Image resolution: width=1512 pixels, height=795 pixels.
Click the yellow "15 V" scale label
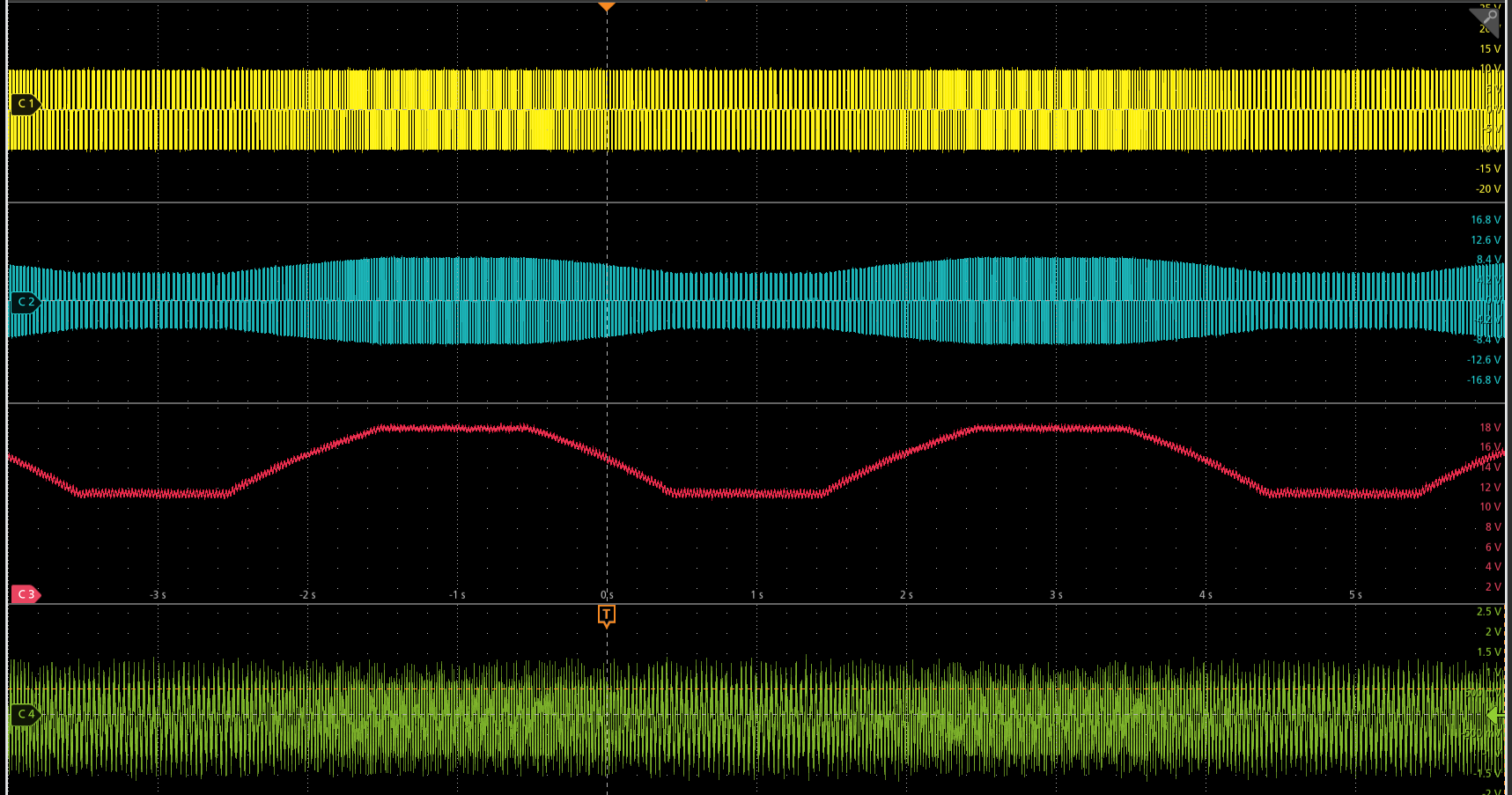(1490, 49)
